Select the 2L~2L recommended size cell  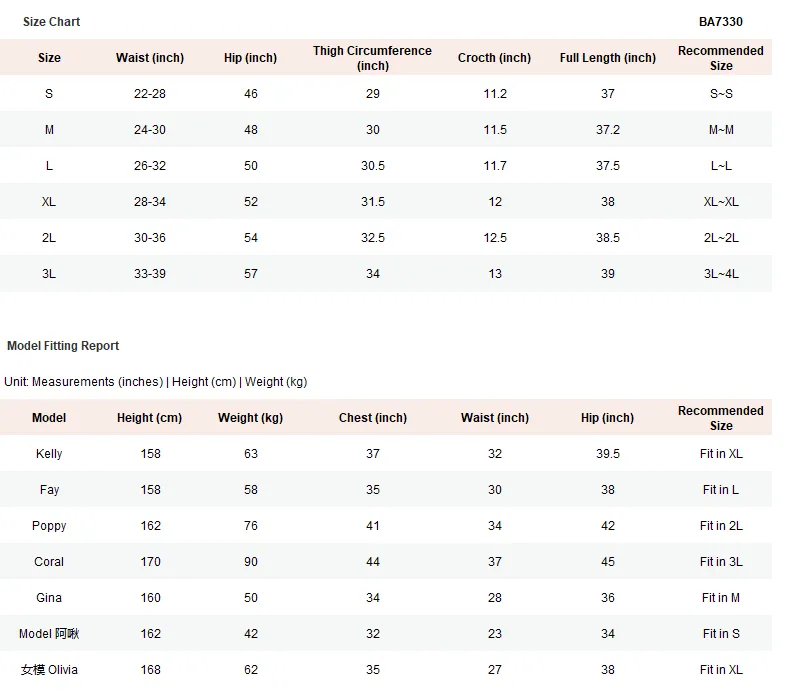(x=721, y=238)
